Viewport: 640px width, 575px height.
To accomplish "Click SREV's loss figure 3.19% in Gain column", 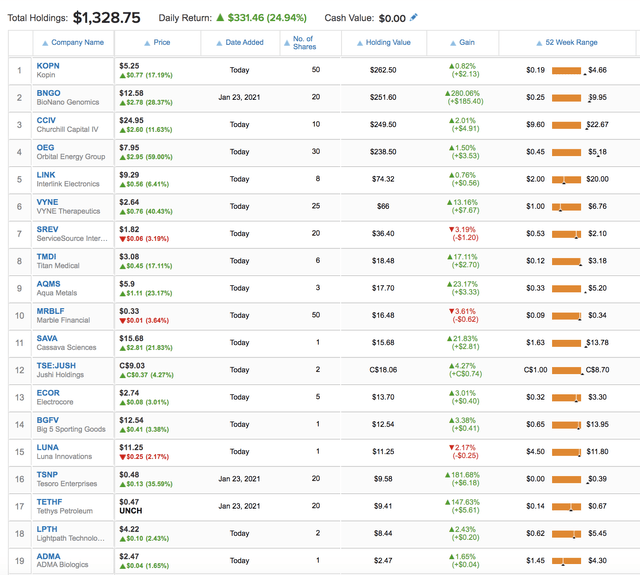I will (x=462, y=230).
